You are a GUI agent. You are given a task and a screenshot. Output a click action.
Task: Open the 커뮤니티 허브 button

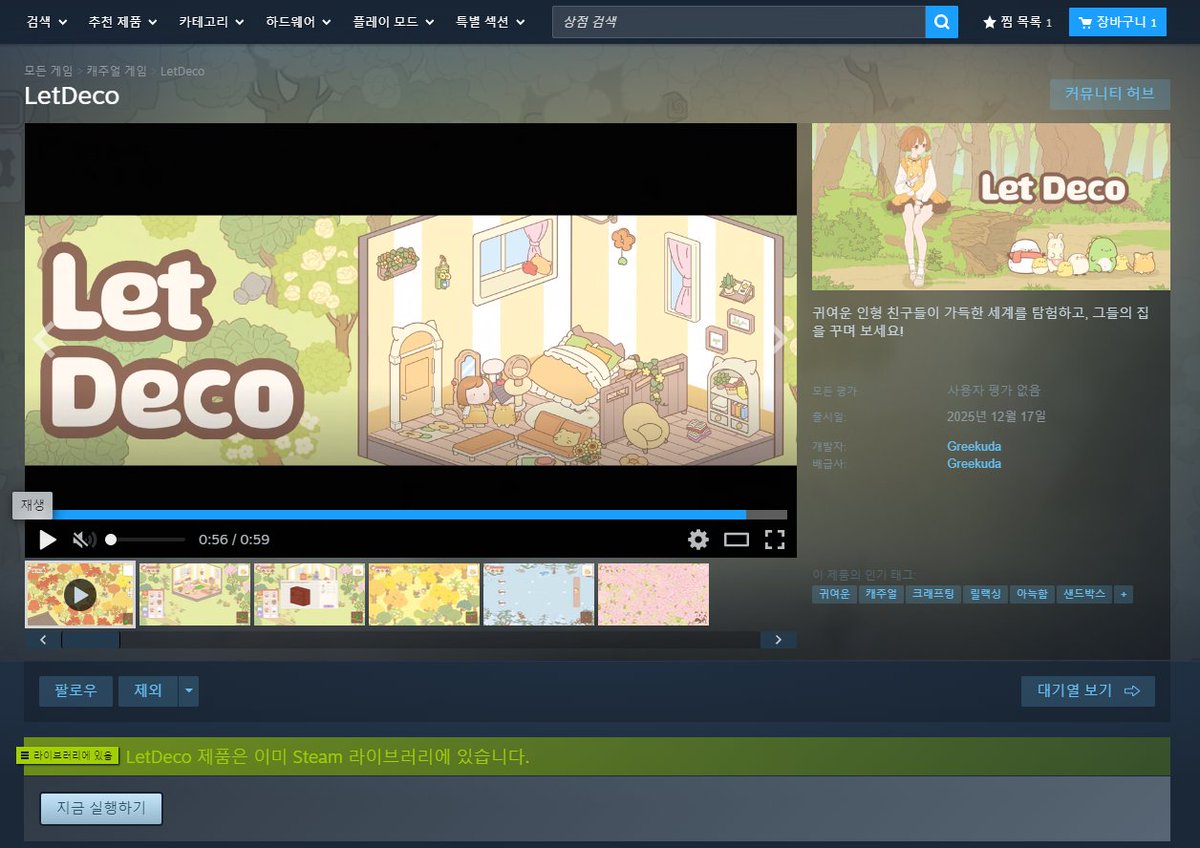pos(1110,94)
